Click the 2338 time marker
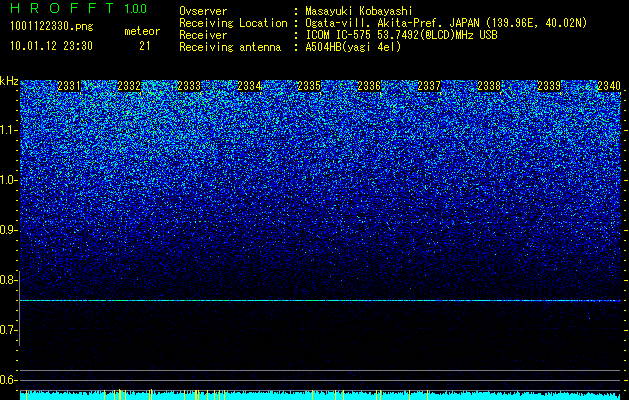 coord(489,86)
